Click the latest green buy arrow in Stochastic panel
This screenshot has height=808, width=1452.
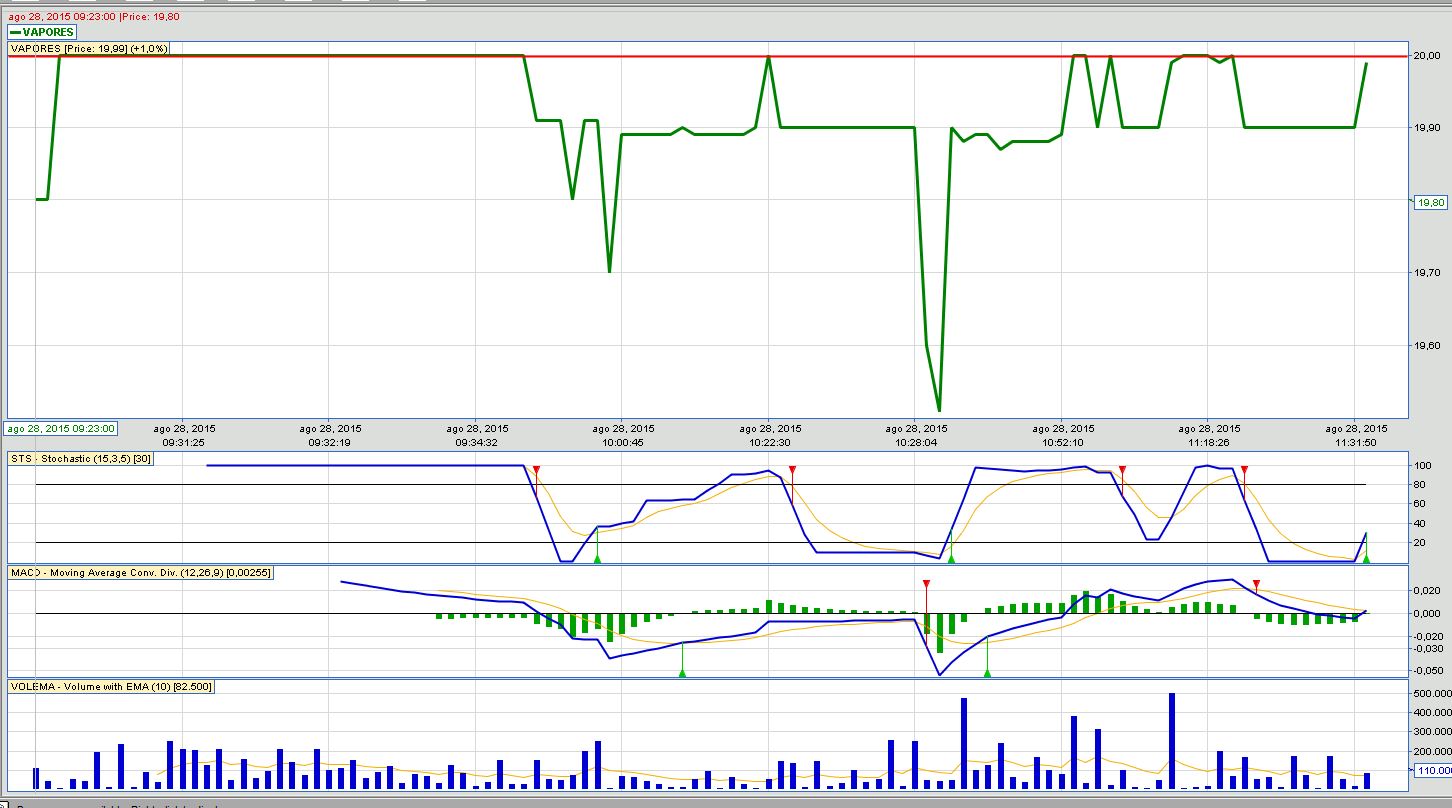(x=1366, y=558)
